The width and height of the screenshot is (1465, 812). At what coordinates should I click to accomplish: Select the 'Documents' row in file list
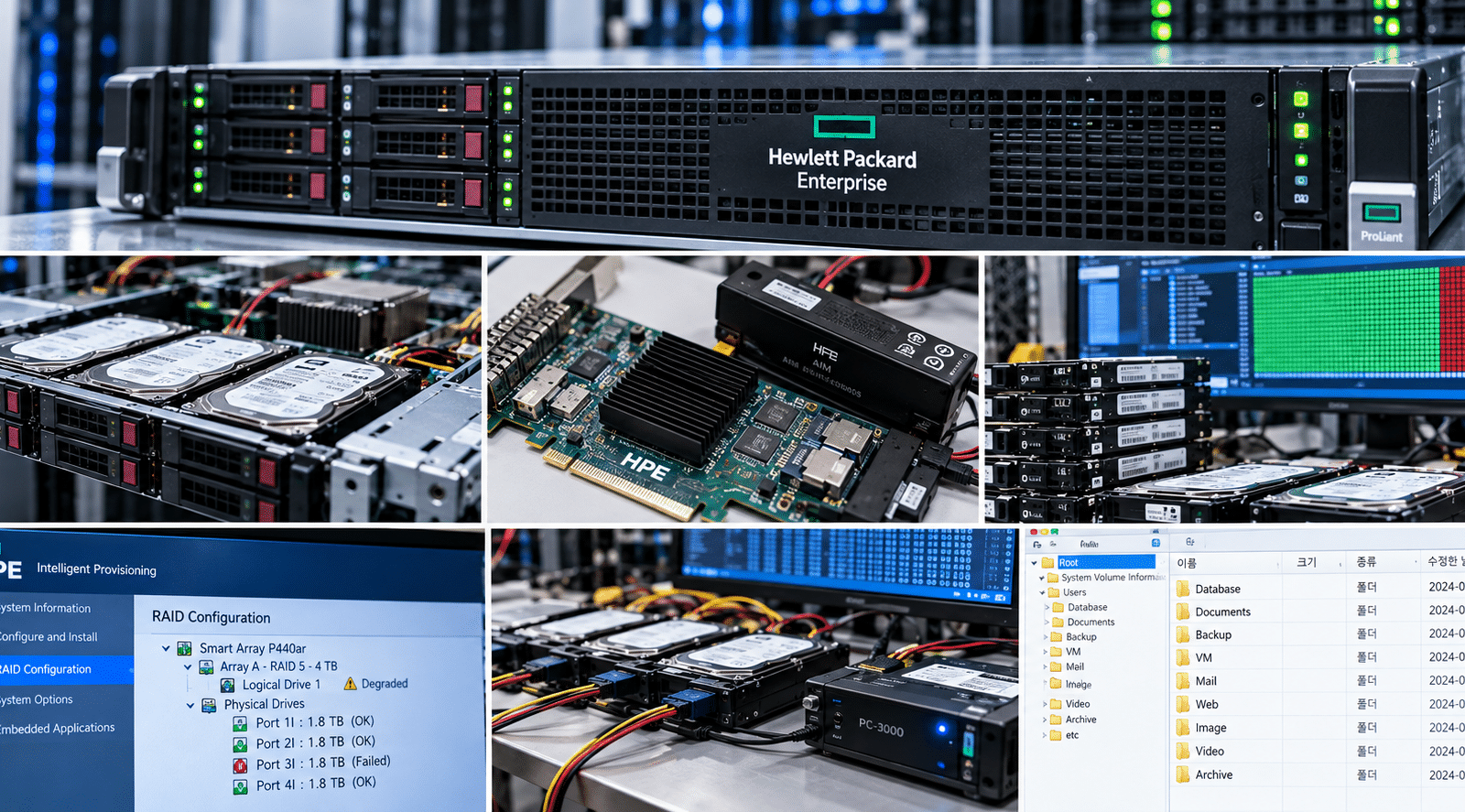(1318, 612)
